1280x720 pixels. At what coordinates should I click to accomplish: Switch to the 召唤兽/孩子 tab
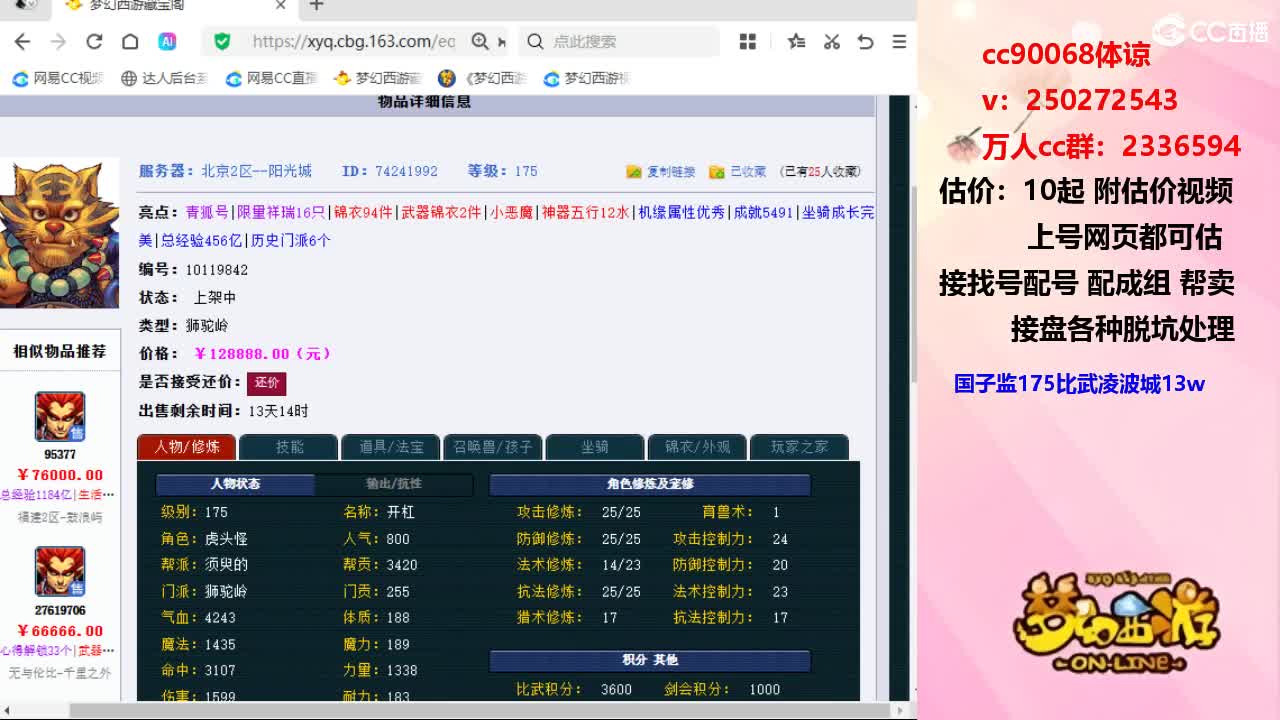tap(493, 447)
